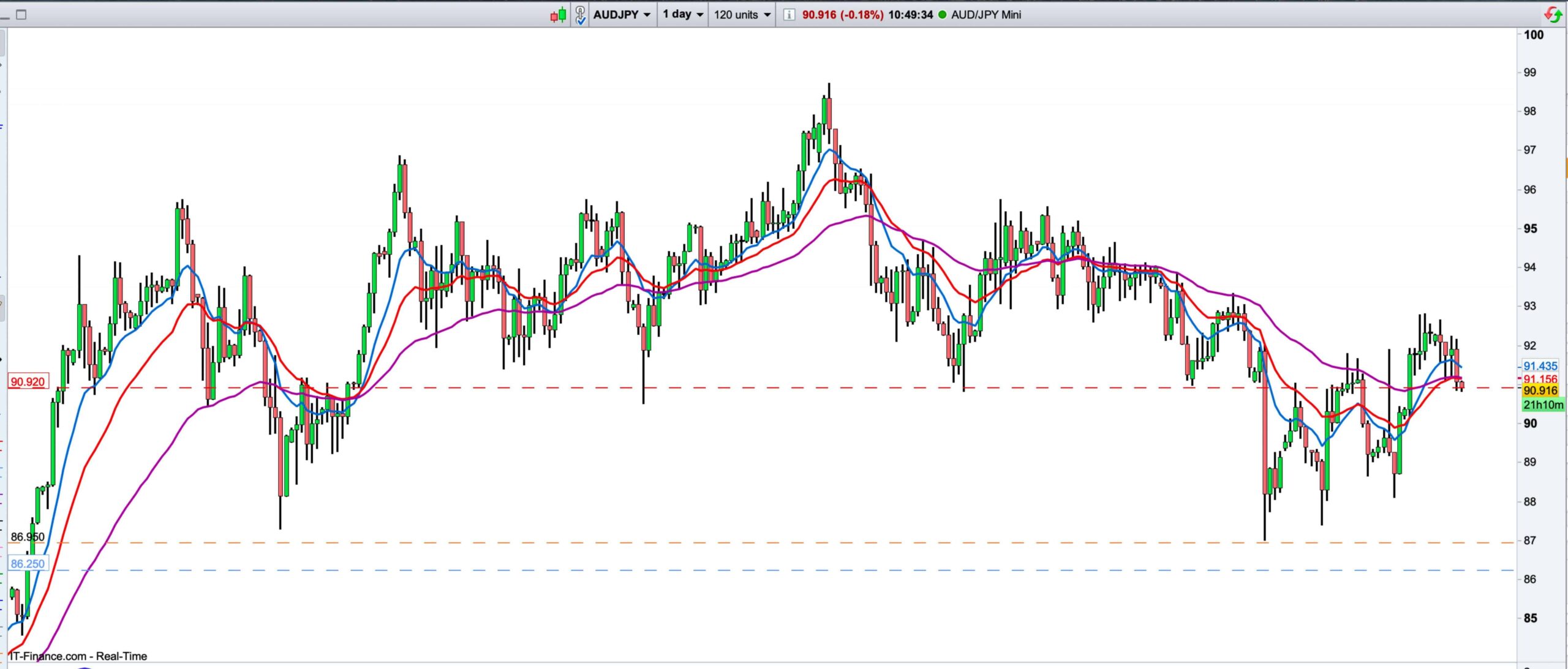Open the AUDJPY instrument dropdown

[622, 15]
